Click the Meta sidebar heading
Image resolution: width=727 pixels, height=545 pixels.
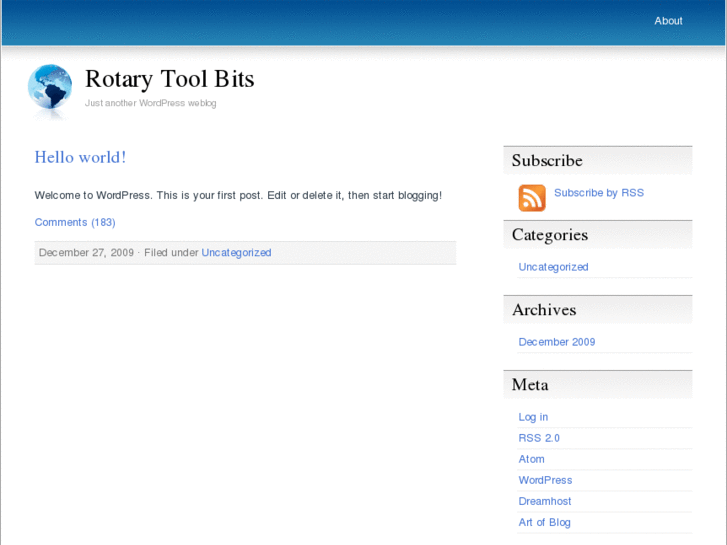tap(530, 385)
